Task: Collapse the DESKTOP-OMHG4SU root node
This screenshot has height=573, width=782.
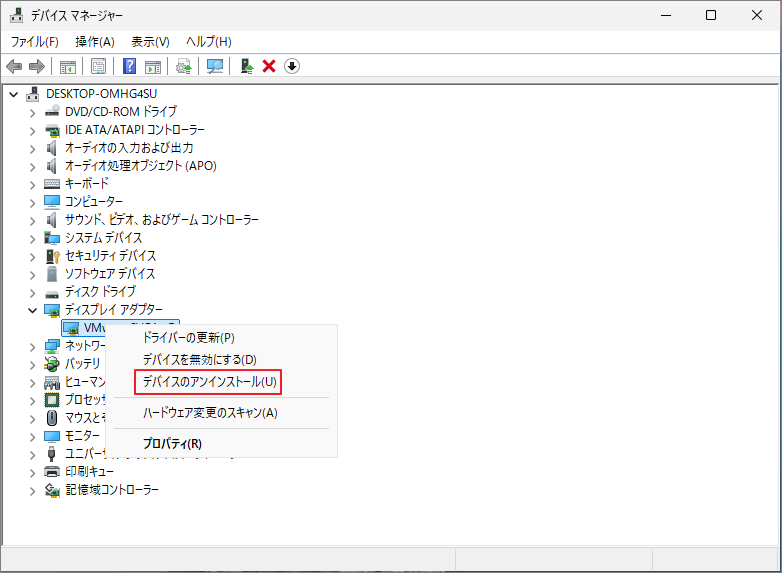Action: (x=13, y=94)
